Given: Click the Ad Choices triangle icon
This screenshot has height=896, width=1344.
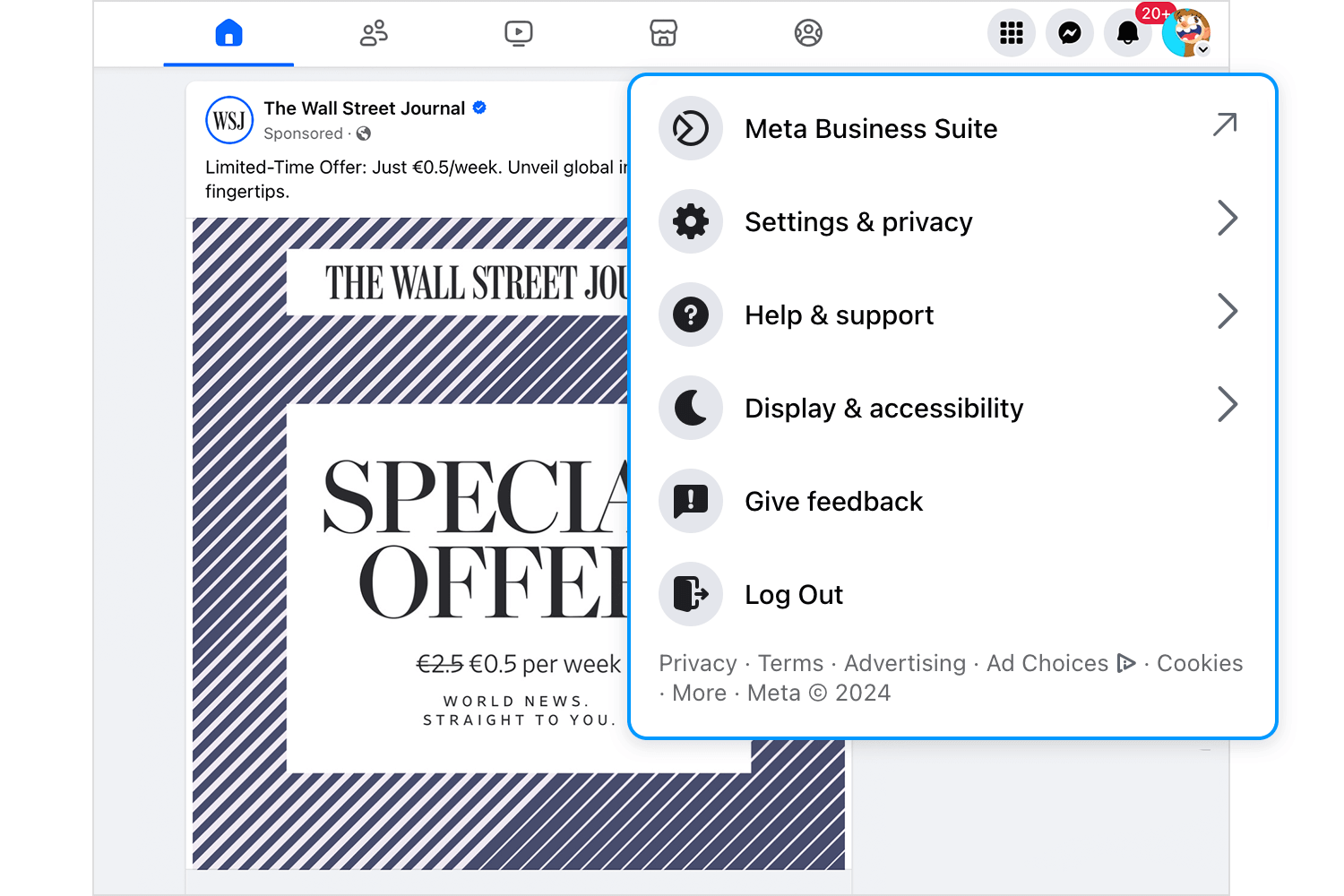Looking at the screenshot, I should [1126, 663].
